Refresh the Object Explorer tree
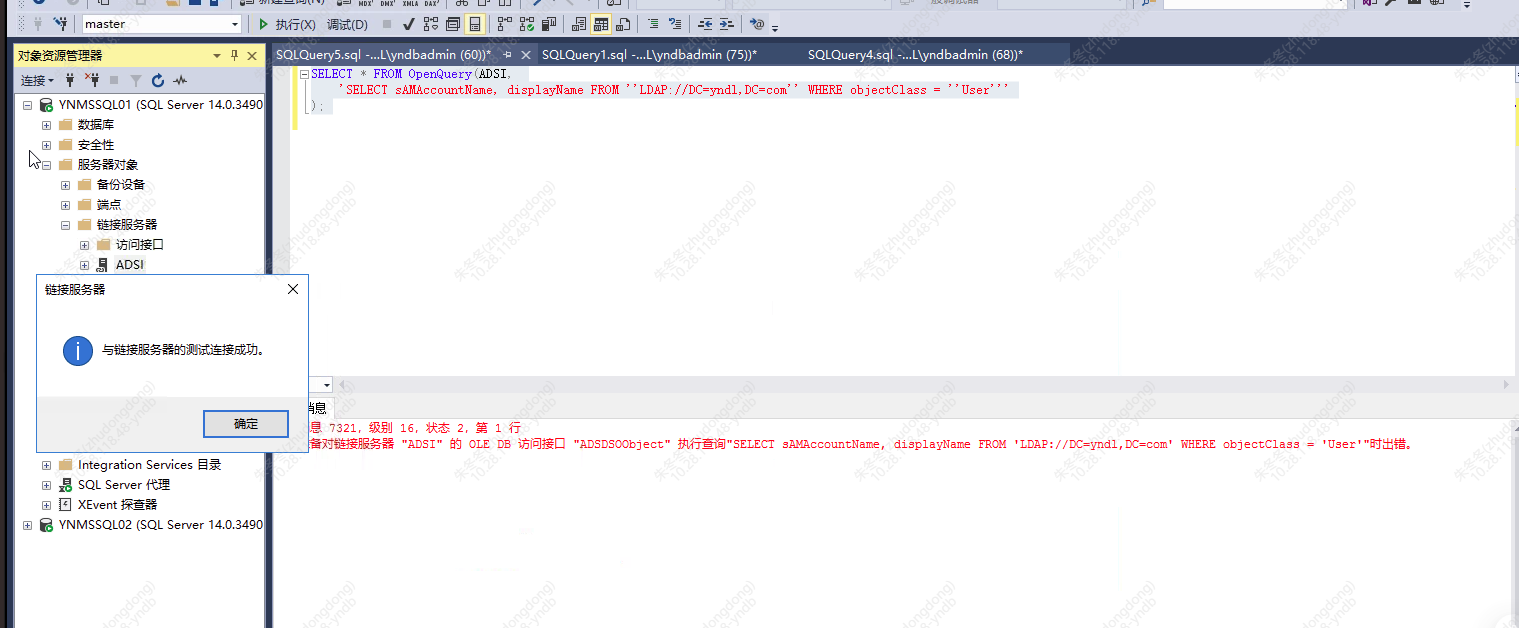1519x628 pixels. coord(158,80)
